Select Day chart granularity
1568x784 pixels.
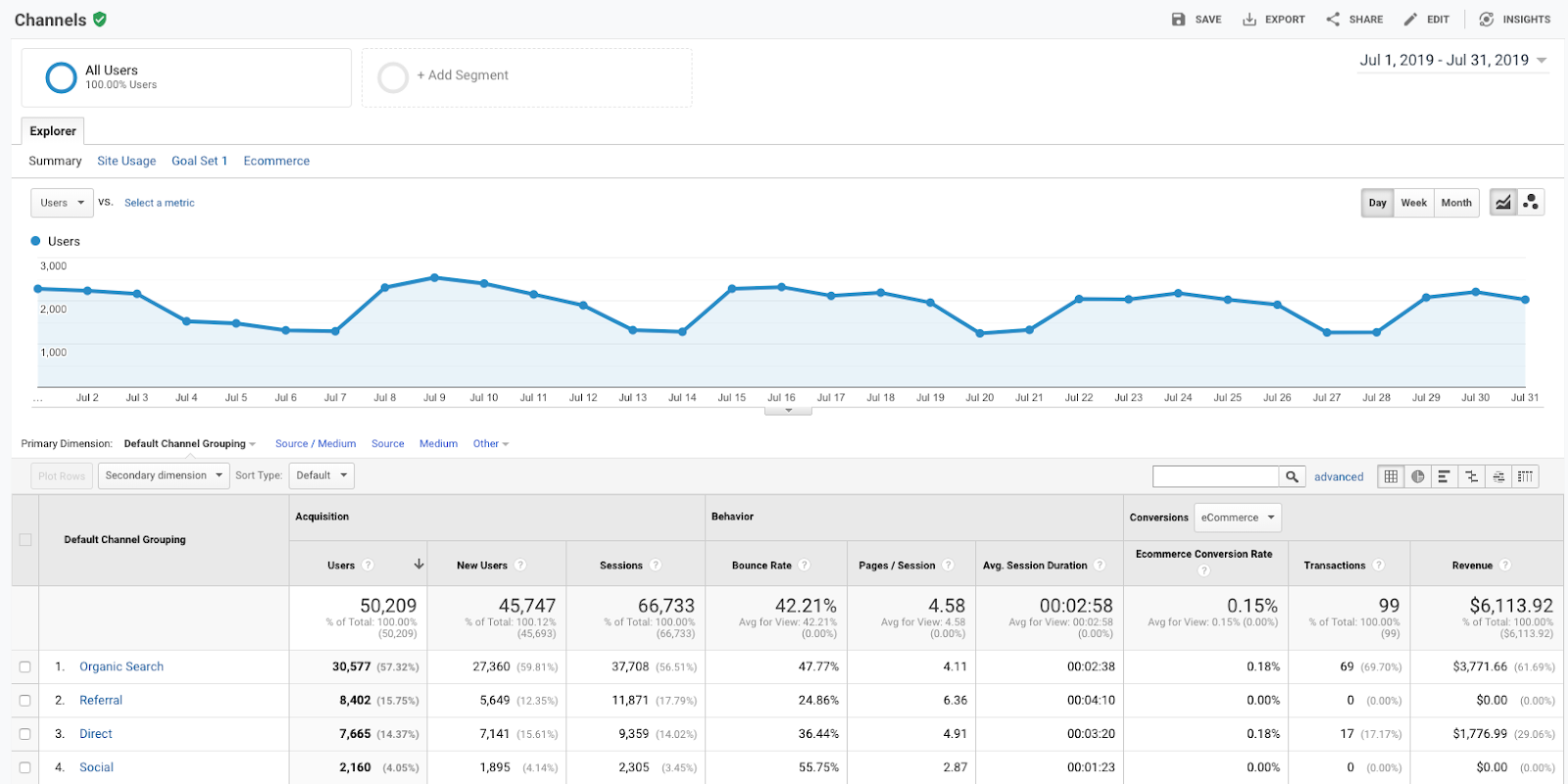point(1377,203)
